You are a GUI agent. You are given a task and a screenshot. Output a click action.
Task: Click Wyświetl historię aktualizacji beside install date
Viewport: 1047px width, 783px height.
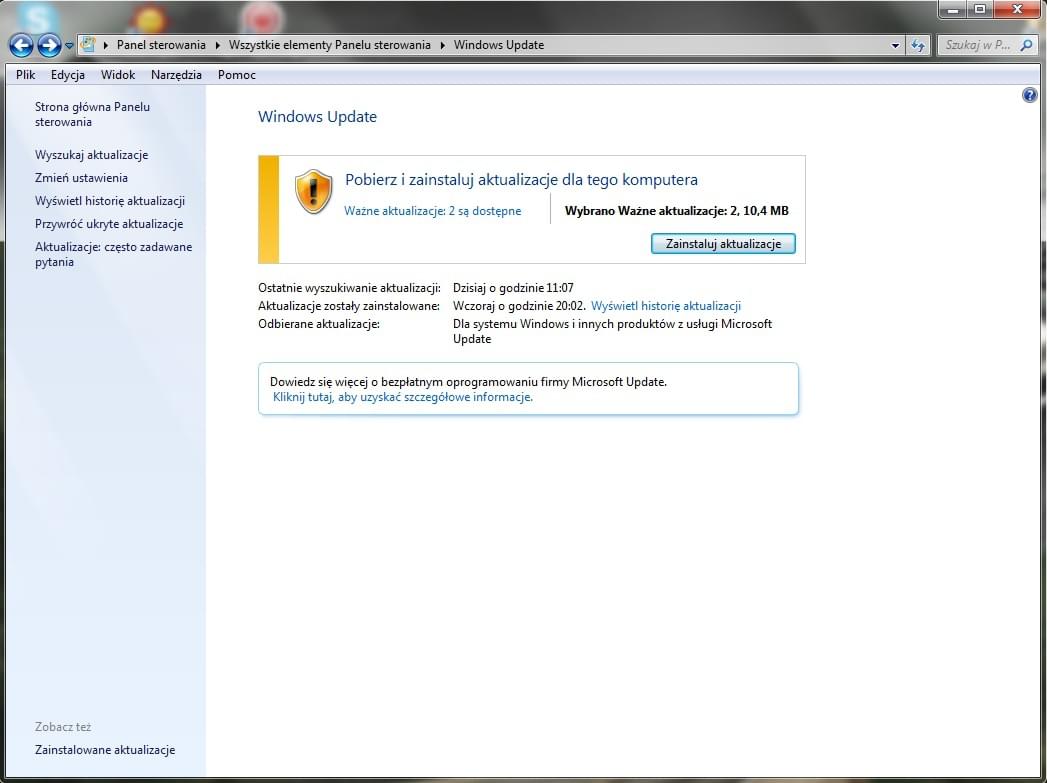[x=666, y=306]
